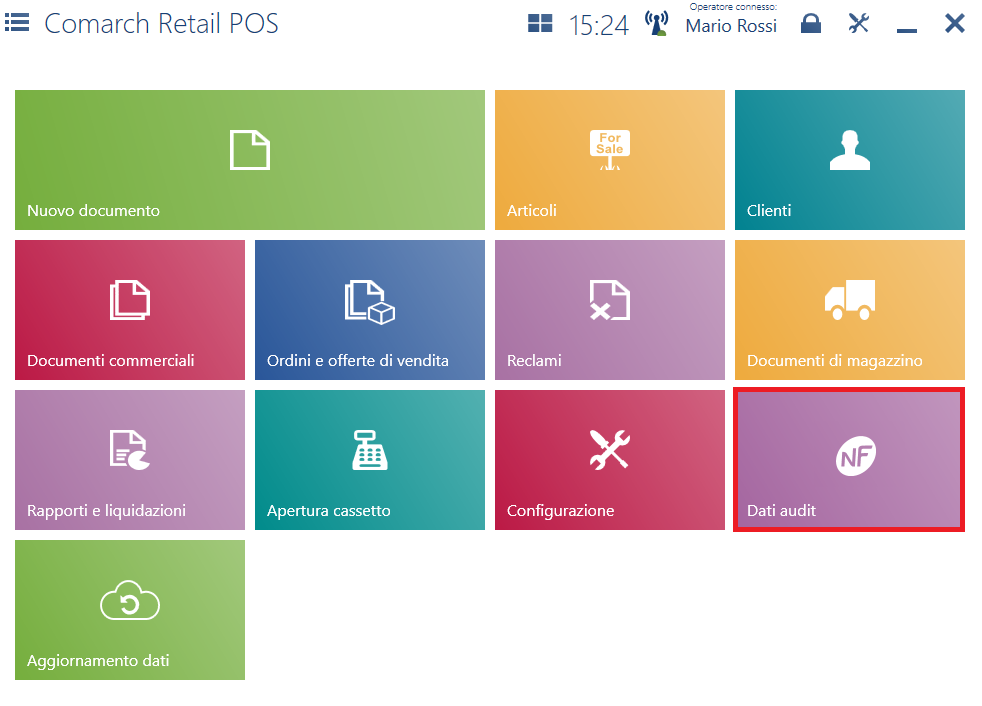Open tools via wrench screwdriver icon
This screenshot has width=982, height=706.
859,23
